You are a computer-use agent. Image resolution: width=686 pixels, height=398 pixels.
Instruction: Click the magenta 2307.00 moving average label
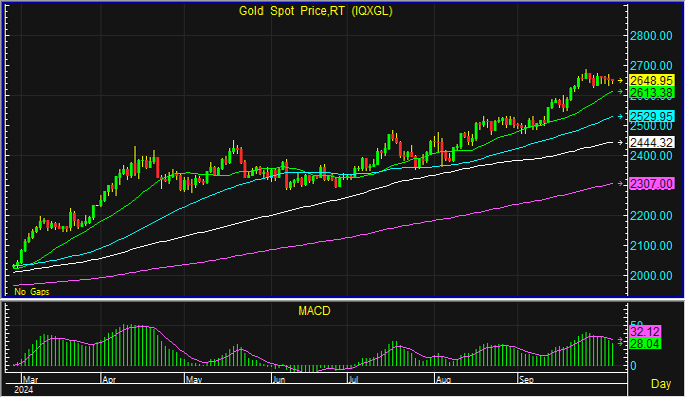click(651, 183)
